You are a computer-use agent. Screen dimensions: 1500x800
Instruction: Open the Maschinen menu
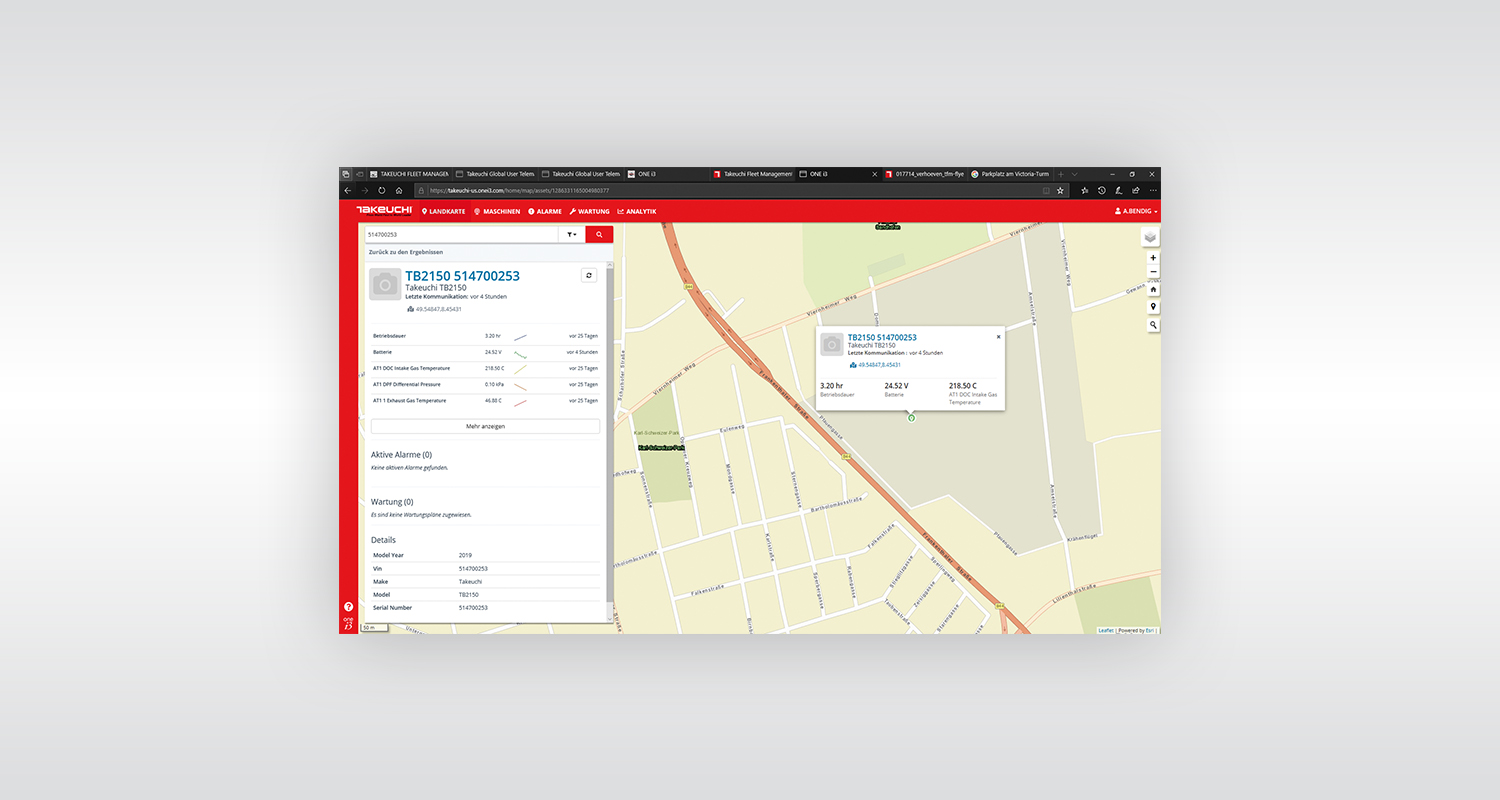click(497, 211)
